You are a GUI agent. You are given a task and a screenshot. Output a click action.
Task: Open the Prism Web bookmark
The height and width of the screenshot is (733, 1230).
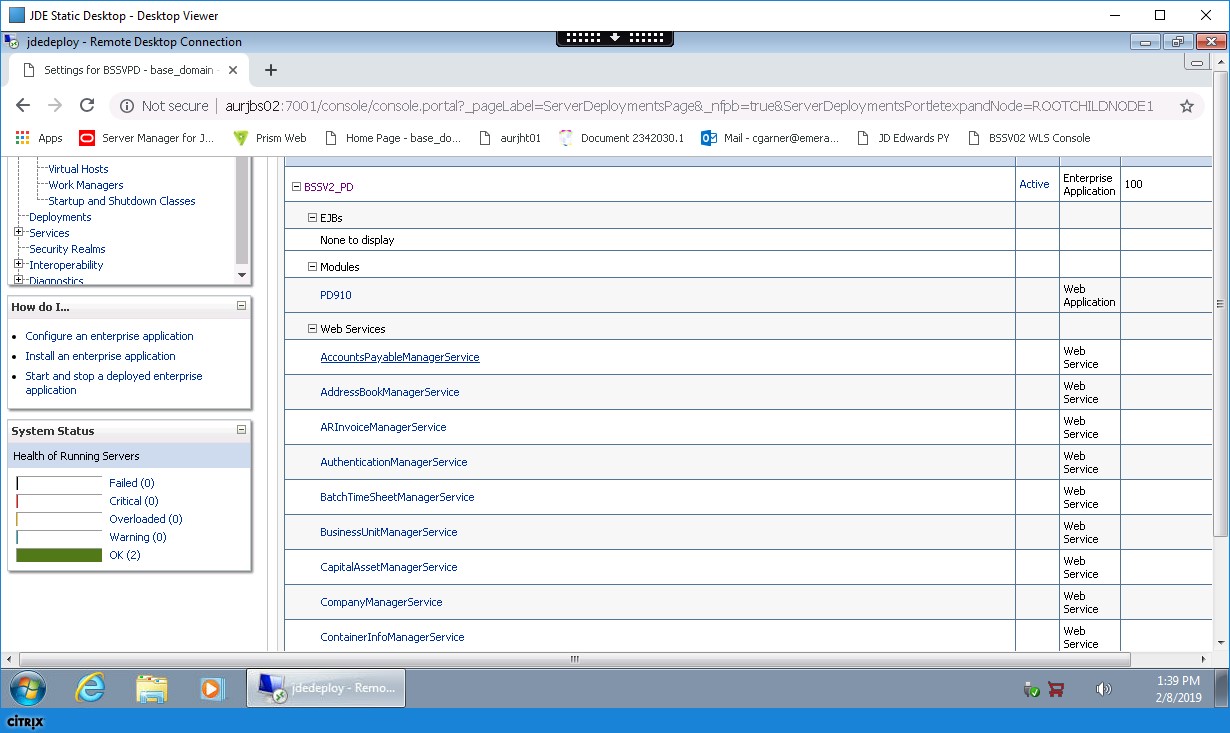point(270,138)
